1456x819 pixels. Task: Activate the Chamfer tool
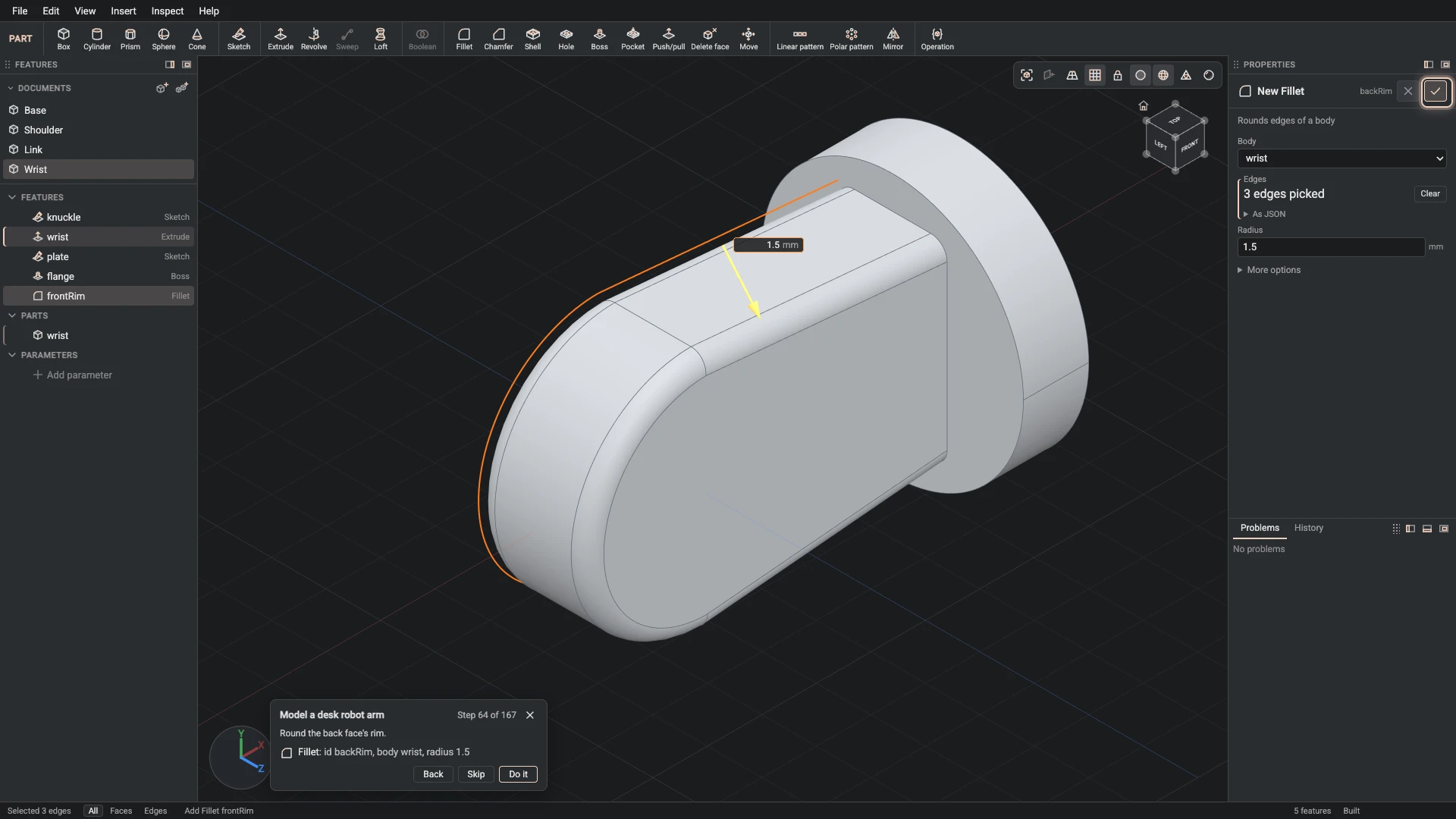tap(498, 39)
